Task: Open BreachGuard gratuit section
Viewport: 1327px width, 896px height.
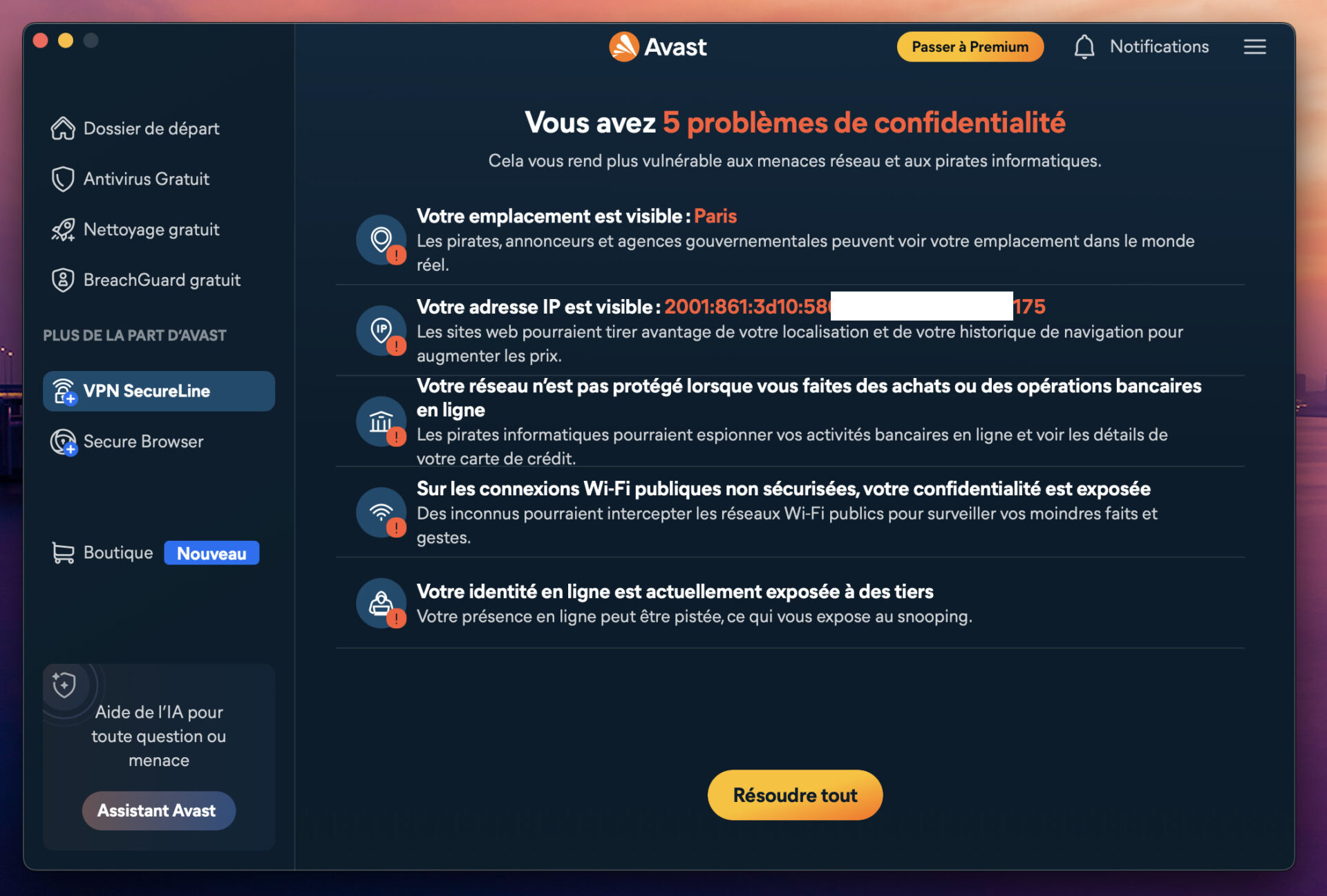Action: [162, 280]
